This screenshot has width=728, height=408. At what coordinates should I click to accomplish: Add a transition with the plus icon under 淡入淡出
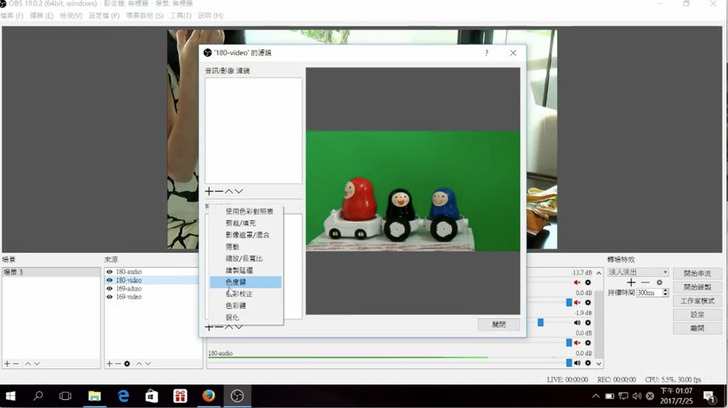click(x=631, y=282)
